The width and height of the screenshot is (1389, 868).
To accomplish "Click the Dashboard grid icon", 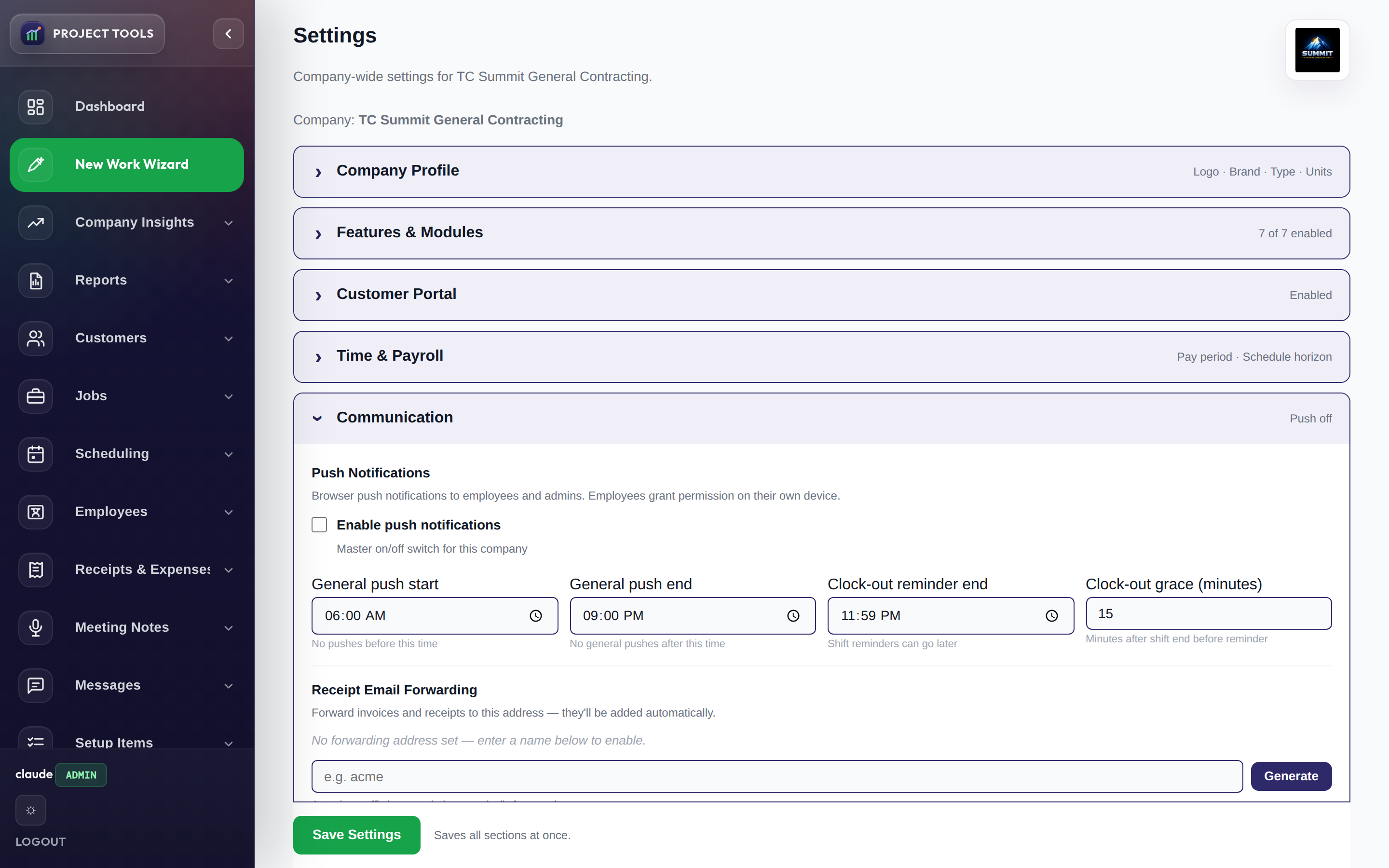I will (36, 107).
